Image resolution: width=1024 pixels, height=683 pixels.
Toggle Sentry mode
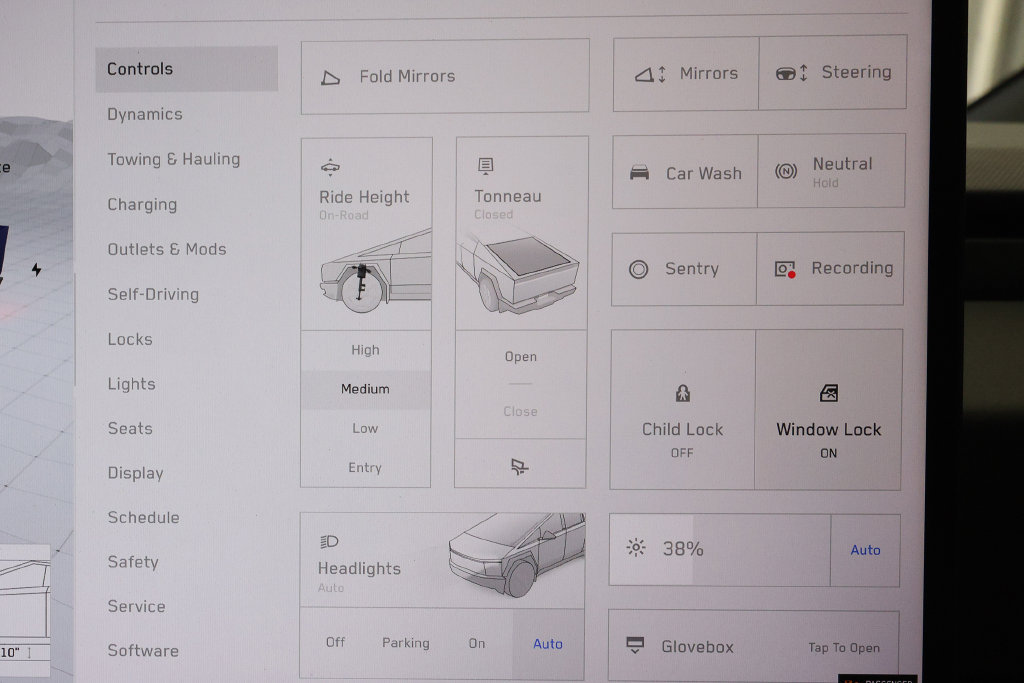pyautogui.click(x=684, y=269)
